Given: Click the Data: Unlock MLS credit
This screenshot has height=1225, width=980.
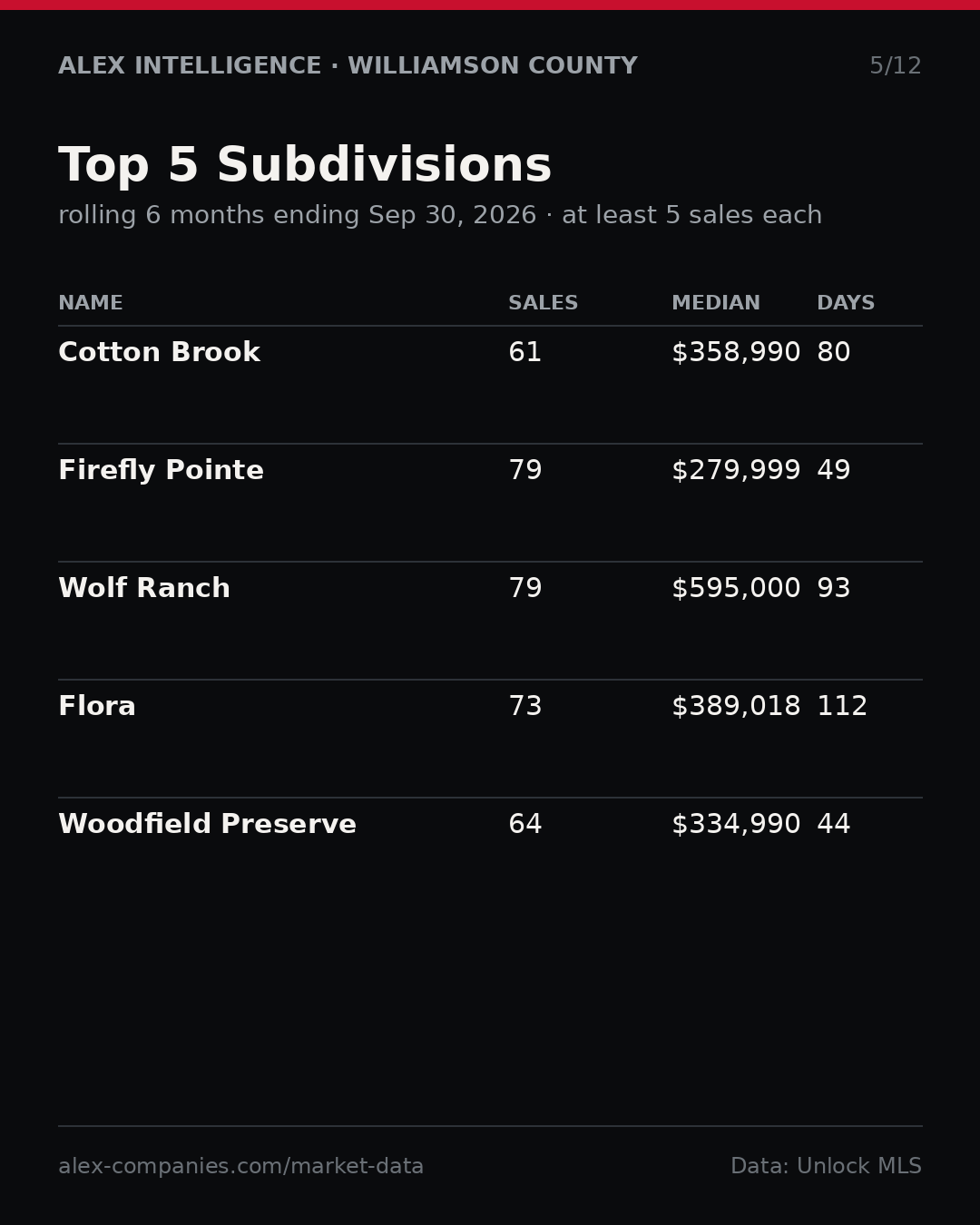Looking at the screenshot, I should 826,1167.
